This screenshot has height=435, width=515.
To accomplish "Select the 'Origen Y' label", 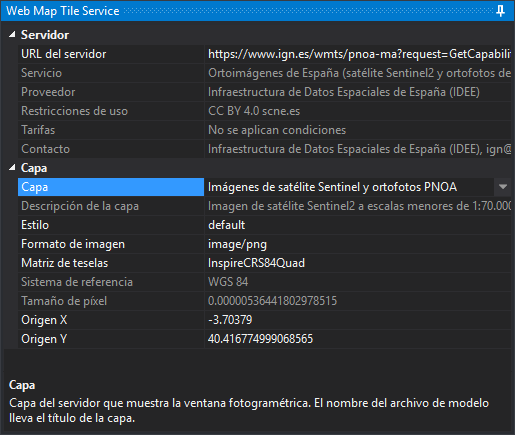I will click(x=44, y=339).
